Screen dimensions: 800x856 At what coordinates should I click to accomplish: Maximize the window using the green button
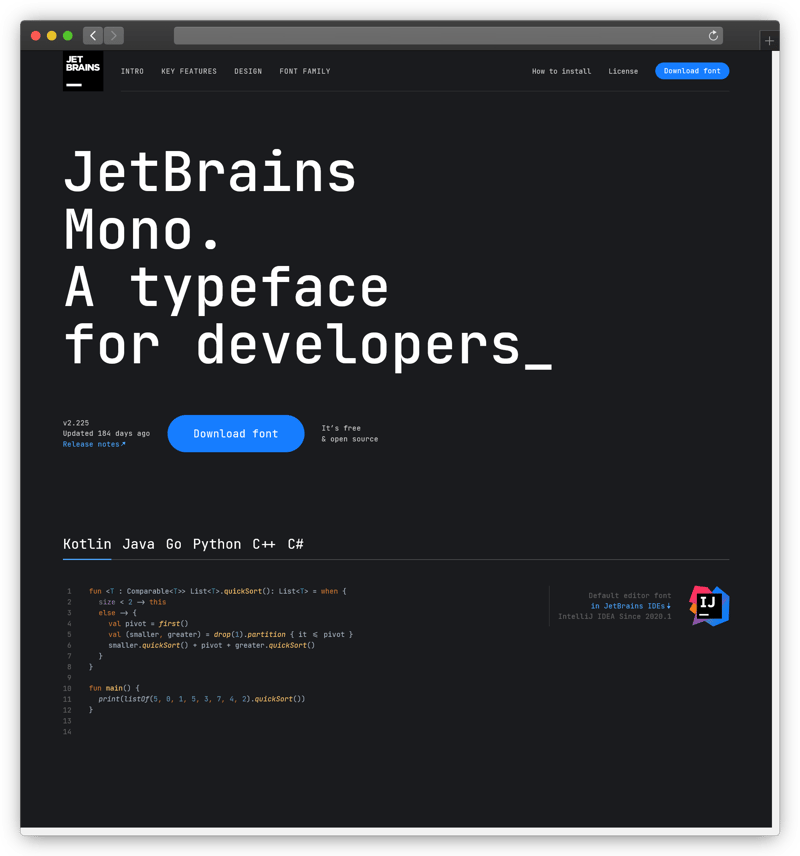click(68, 35)
